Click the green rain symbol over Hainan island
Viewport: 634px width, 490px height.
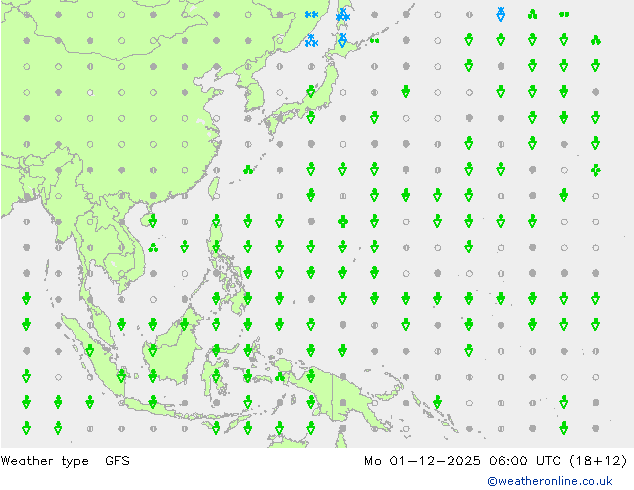153,221
